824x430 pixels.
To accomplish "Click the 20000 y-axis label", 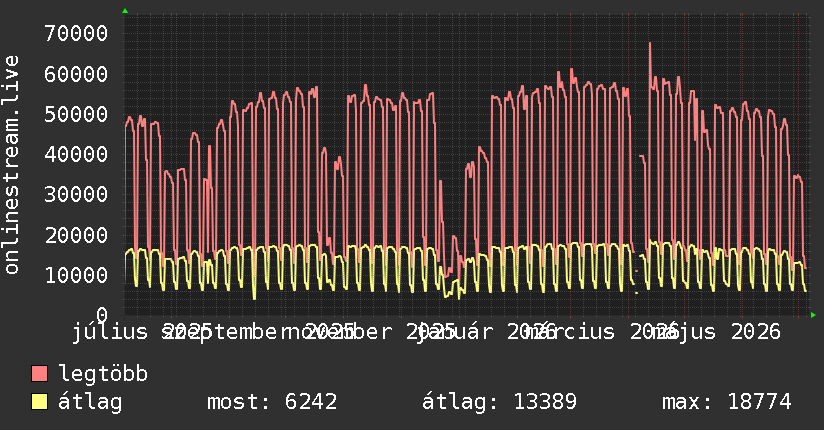I will (x=76, y=235).
